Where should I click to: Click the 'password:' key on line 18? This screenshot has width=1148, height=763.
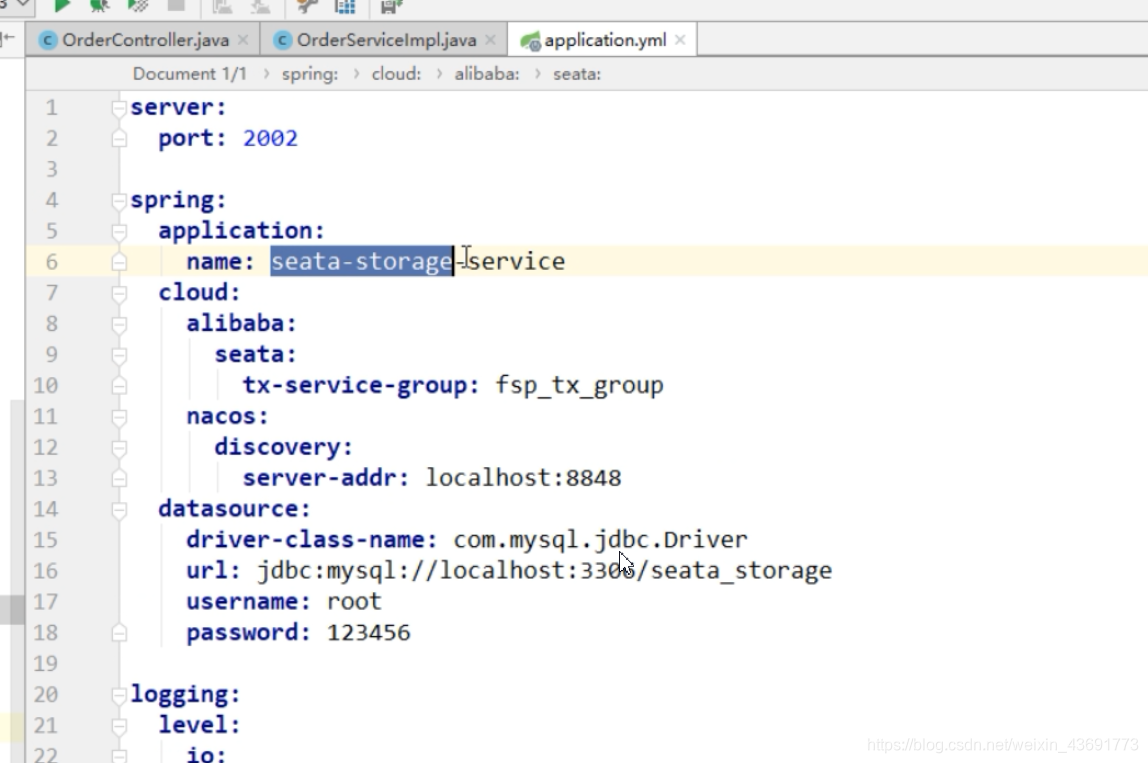(x=248, y=633)
